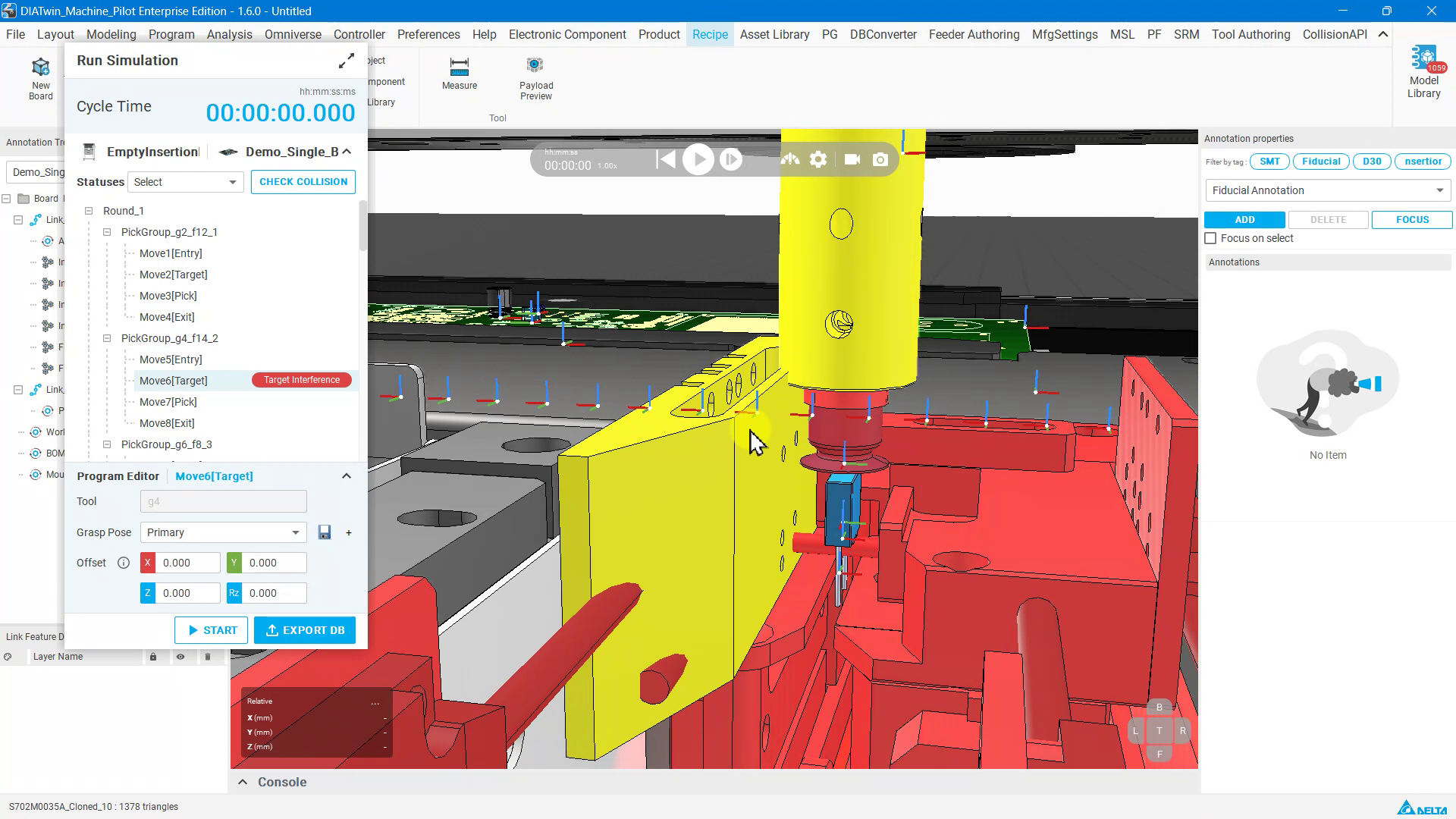
Task: Step the simulation forward one frame
Action: 730,159
